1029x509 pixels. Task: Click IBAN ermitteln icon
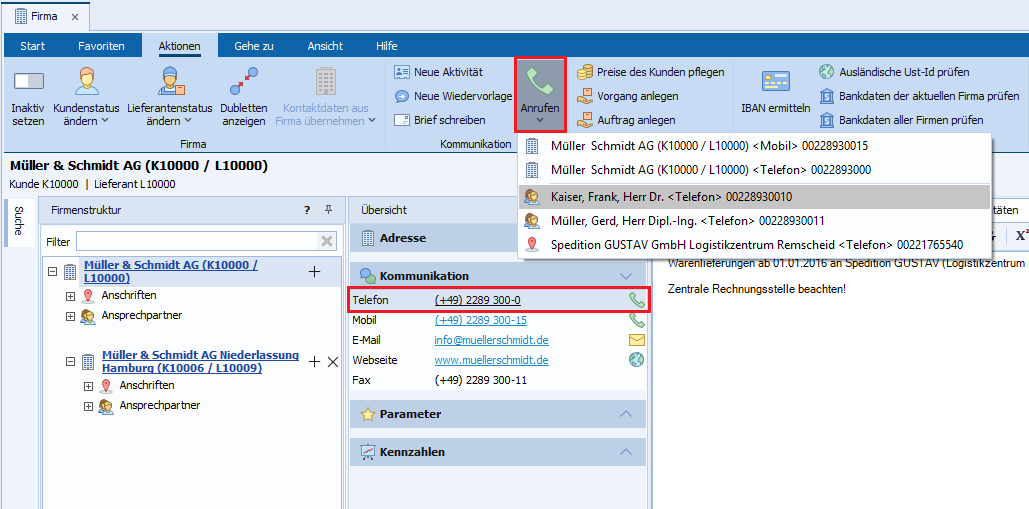click(775, 83)
